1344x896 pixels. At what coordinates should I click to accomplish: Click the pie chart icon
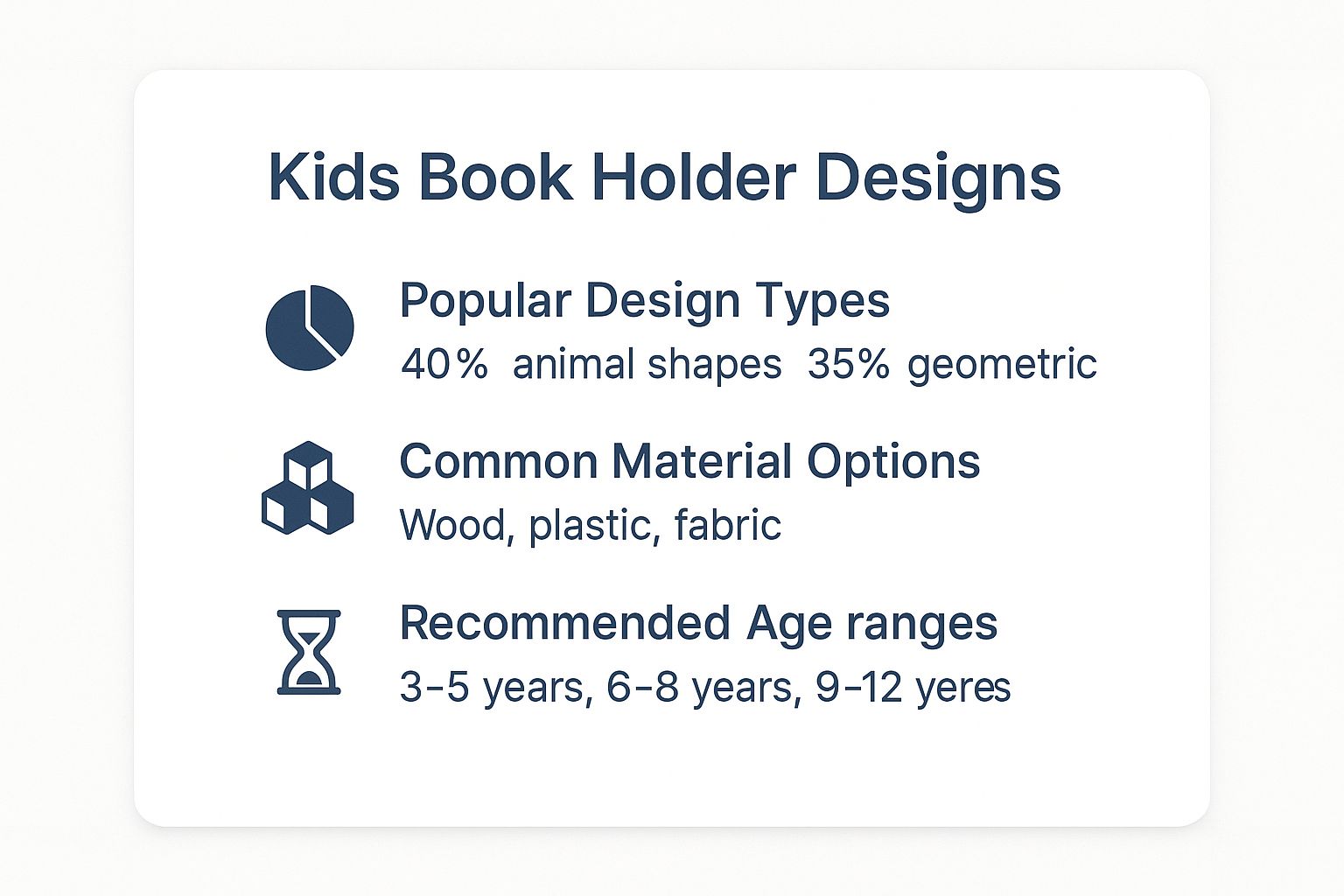pos(310,327)
